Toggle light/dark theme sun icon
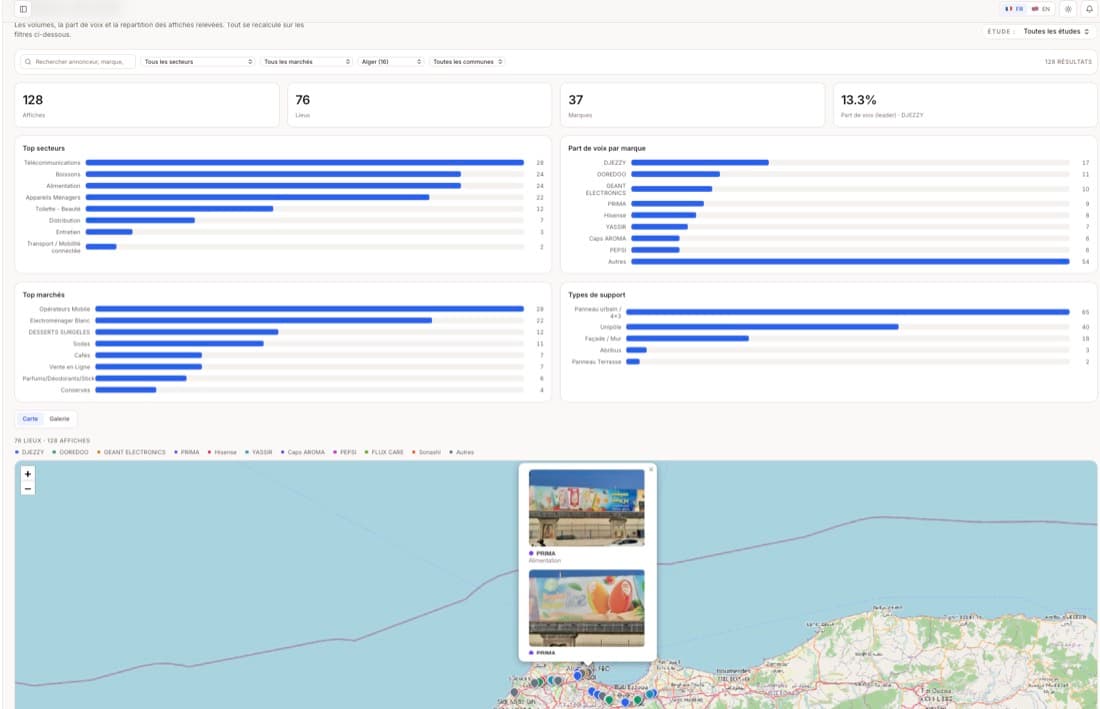Screen dimensions: 1100x709 pos(1068,9)
